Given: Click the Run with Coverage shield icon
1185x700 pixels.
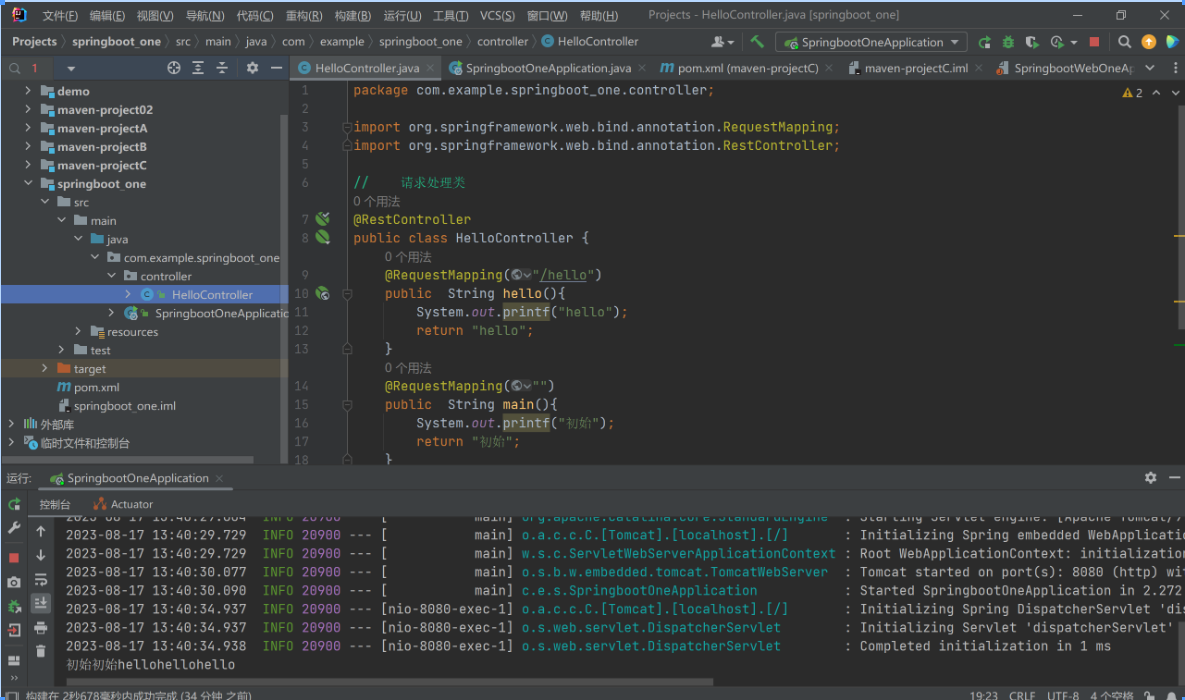Looking at the screenshot, I should click(1031, 42).
